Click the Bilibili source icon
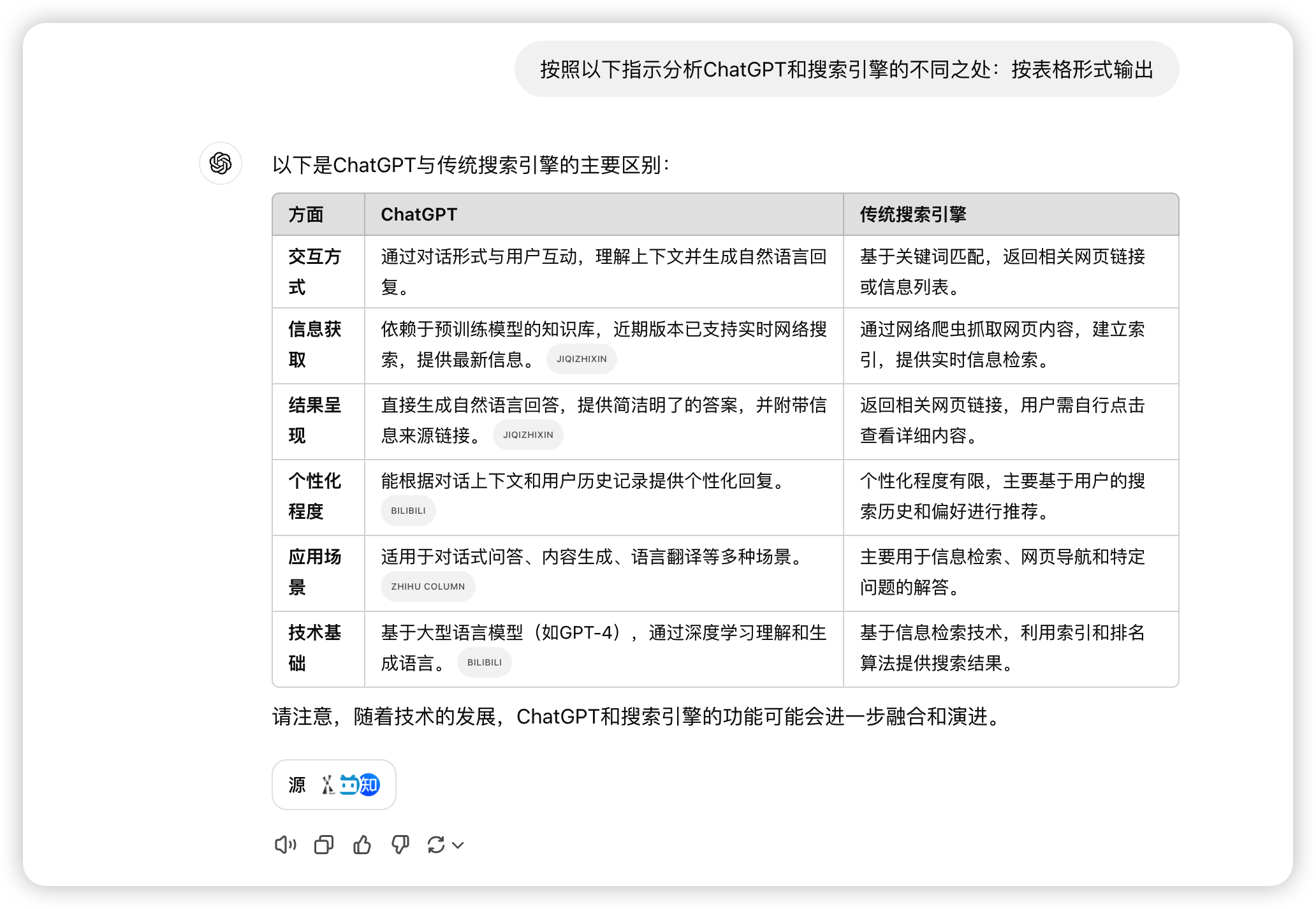Image resolution: width=1316 pixels, height=909 pixels. (x=349, y=785)
